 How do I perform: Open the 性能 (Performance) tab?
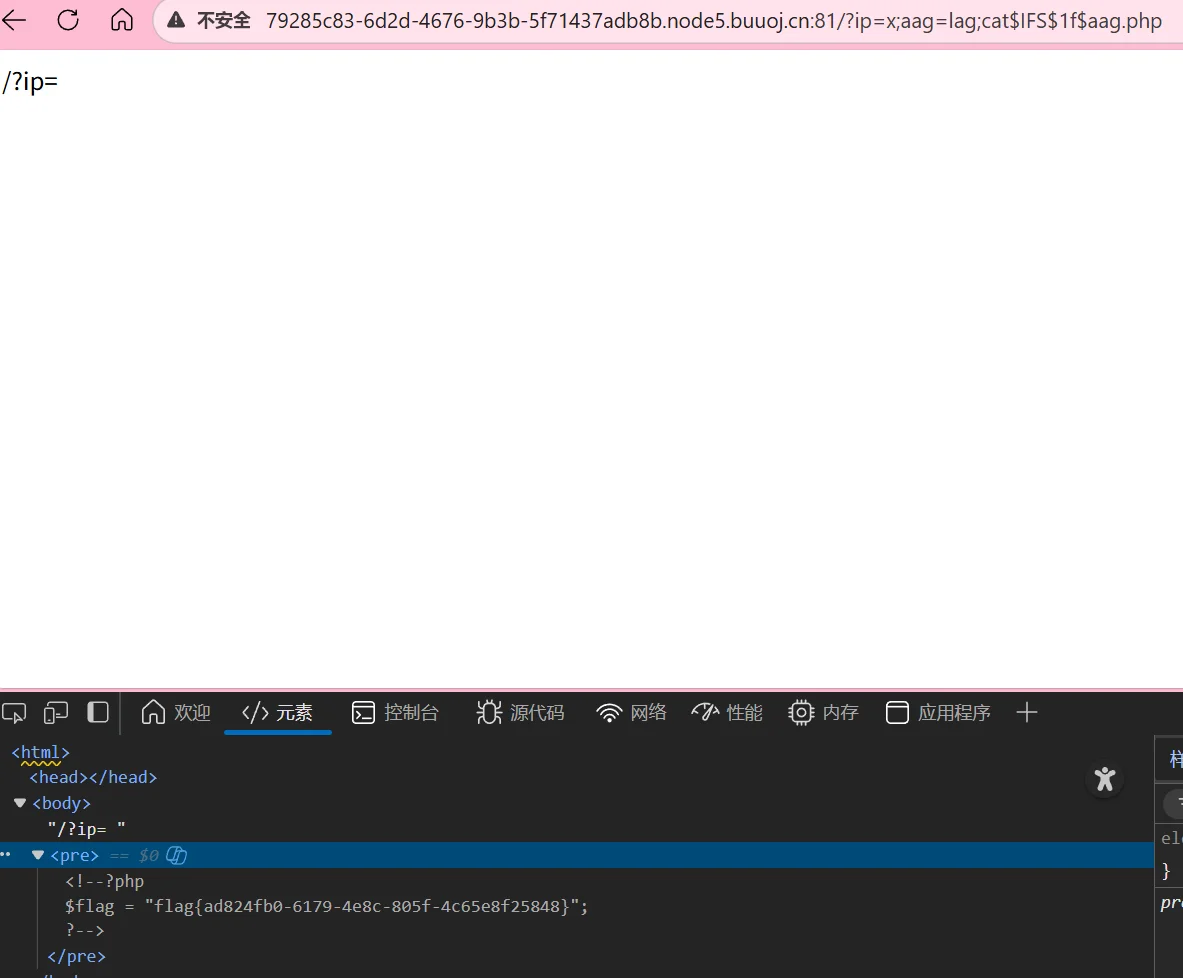[x=727, y=713]
